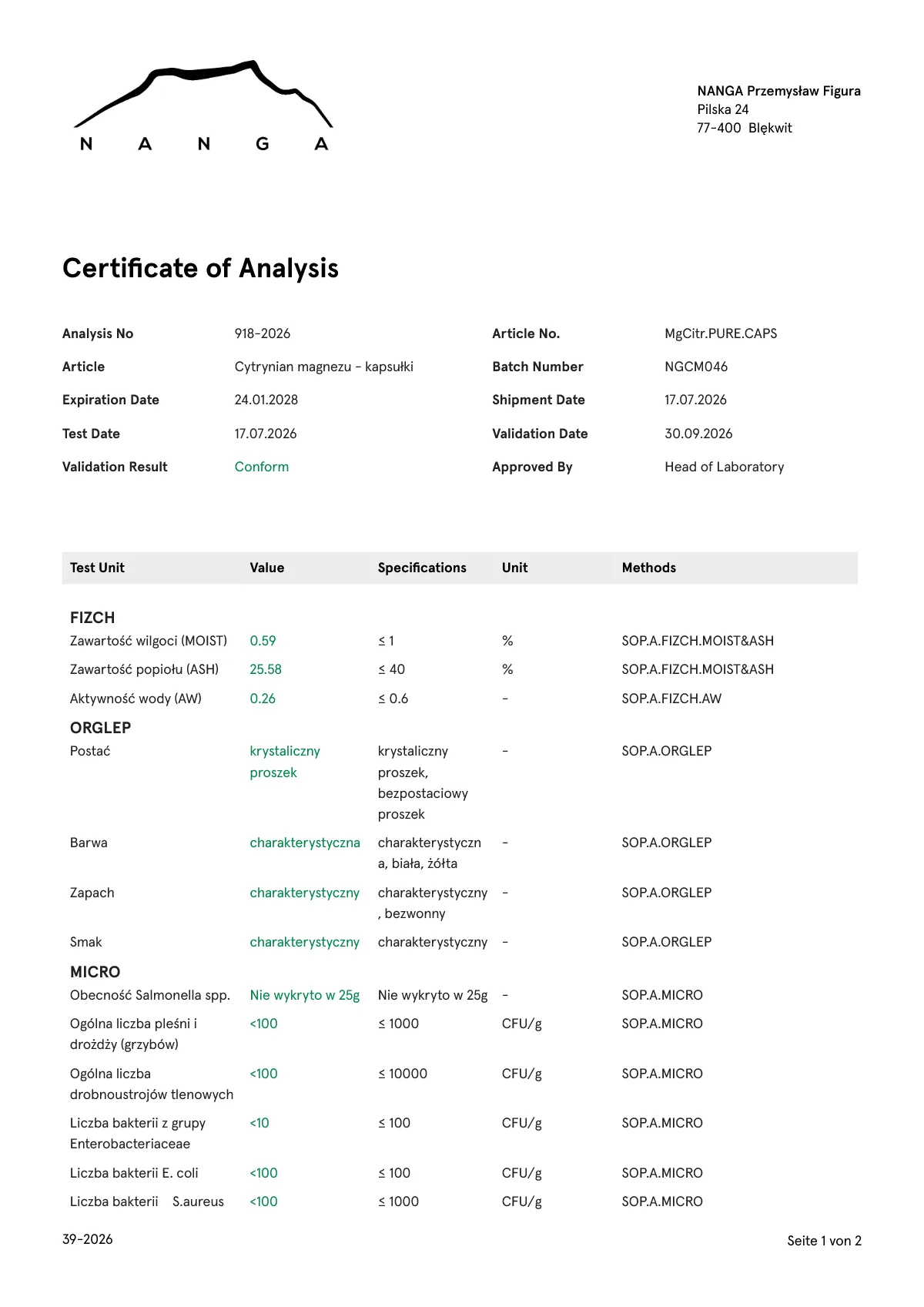
Task: Select "Liczba bakterii E. coli" row label
Action: (x=134, y=1173)
